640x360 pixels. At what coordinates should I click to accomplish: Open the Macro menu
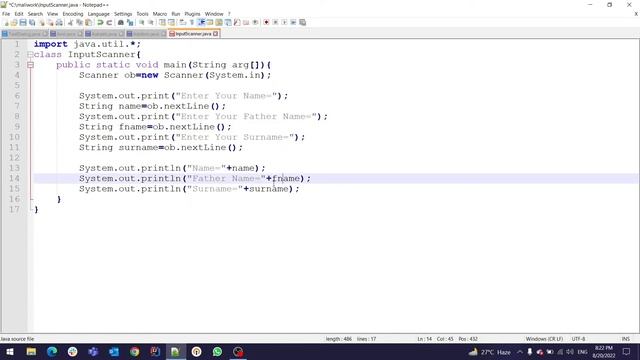pyautogui.click(x=160, y=14)
